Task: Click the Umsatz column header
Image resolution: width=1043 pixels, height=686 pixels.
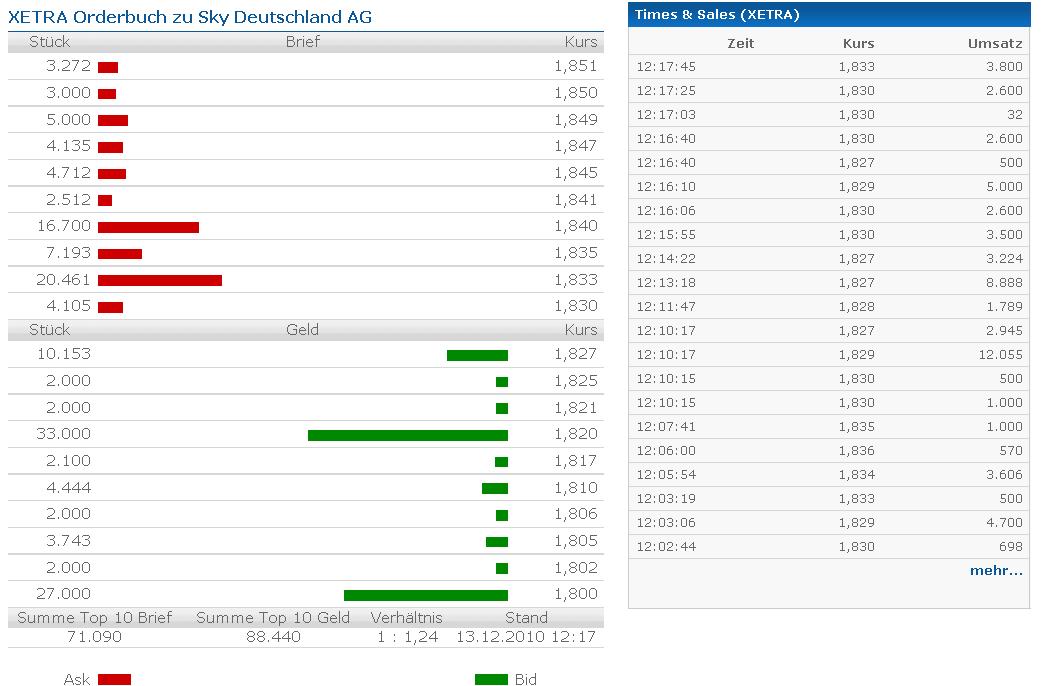Action: [995, 43]
